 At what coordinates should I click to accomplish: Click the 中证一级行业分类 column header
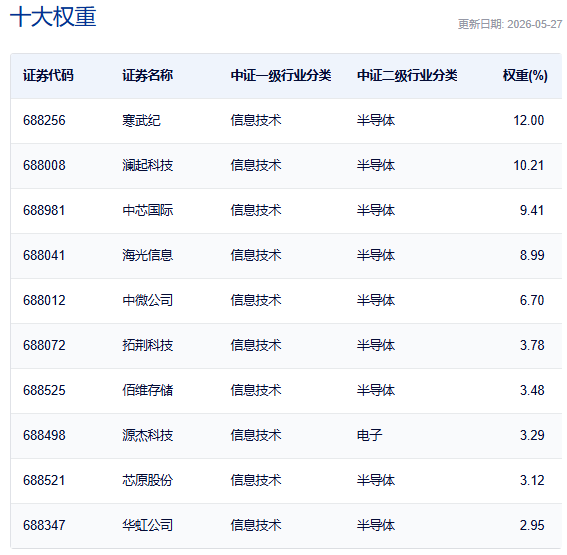pos(281,76)
